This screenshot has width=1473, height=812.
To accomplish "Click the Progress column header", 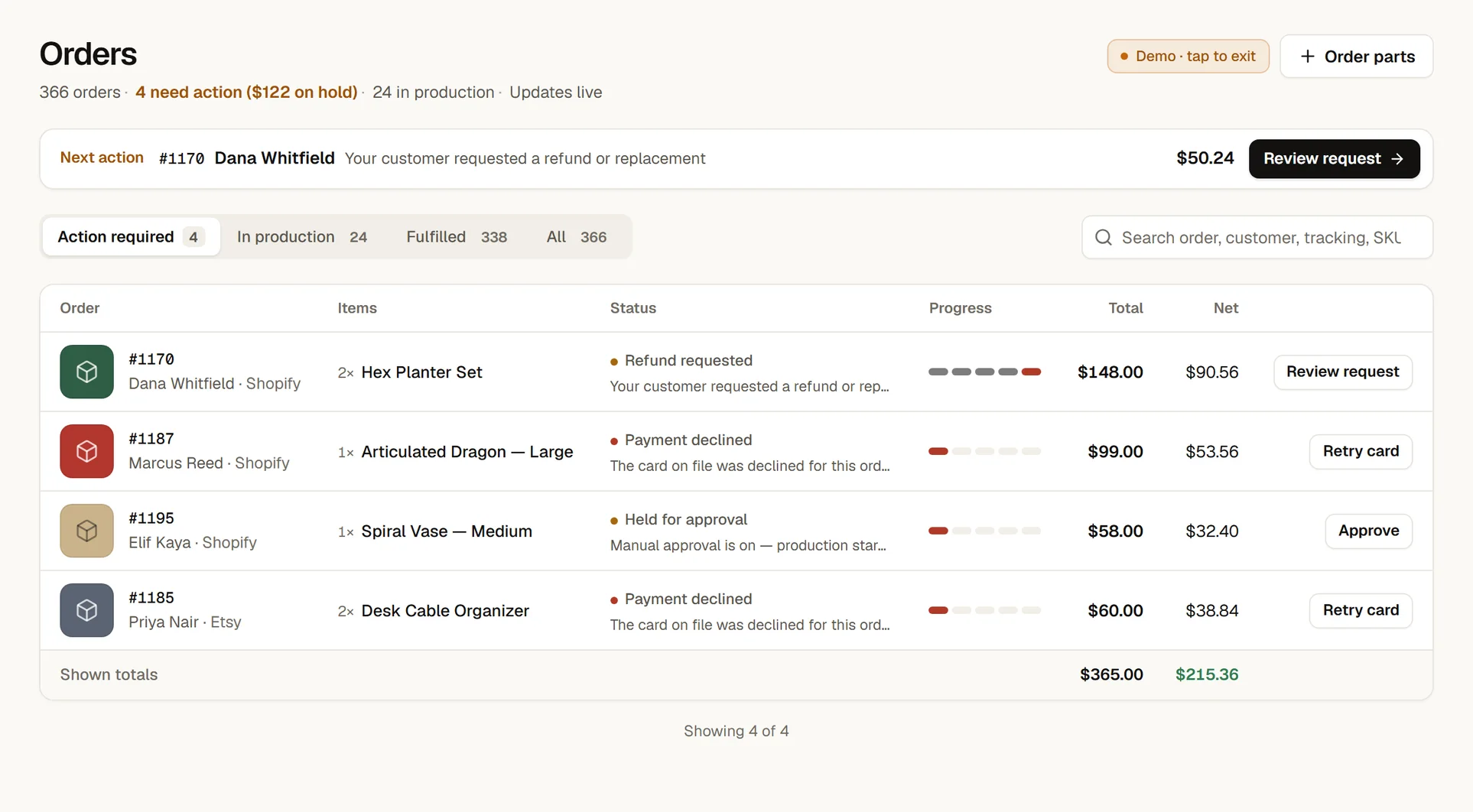I will (960, 308).
